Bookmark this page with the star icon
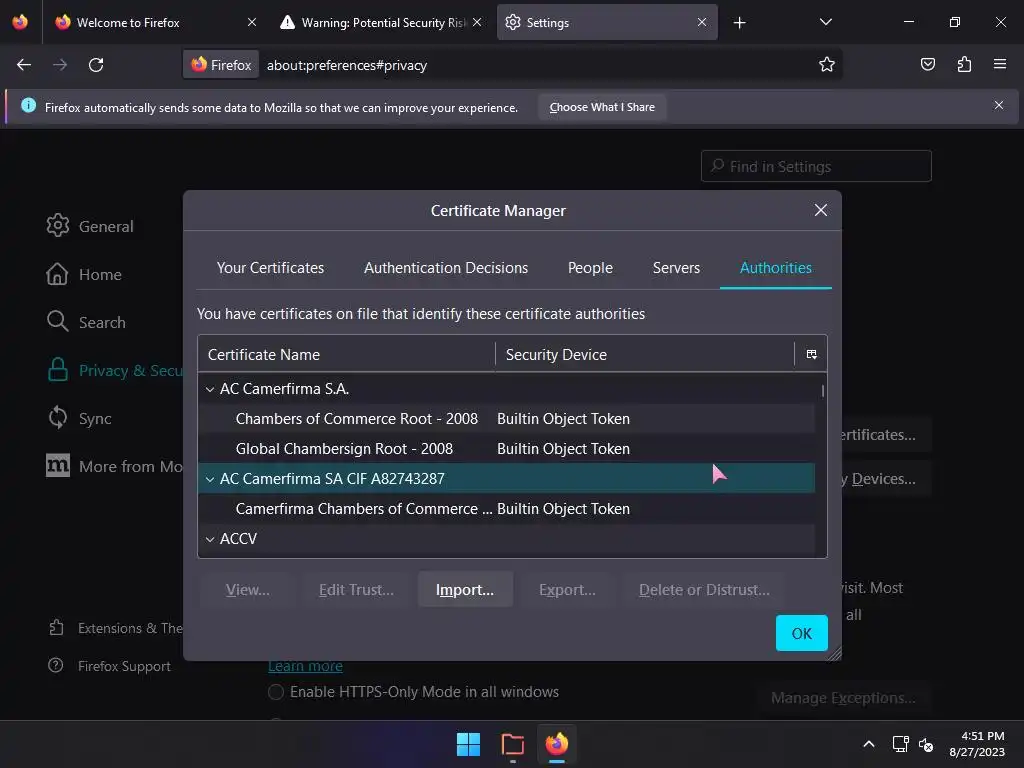Image resolution: width=1024 pixels, height=768 pixels. coord(827,65)
